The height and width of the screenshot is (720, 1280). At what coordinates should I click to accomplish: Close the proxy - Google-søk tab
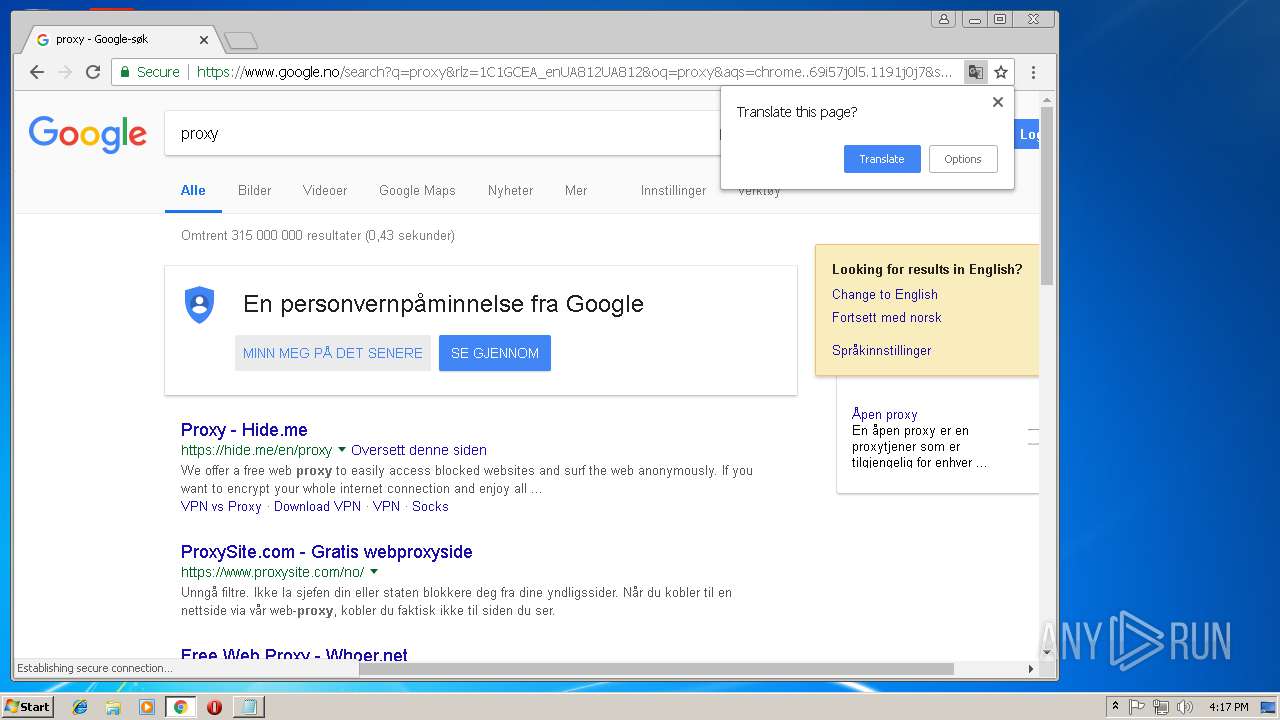[x=204, y=40]
